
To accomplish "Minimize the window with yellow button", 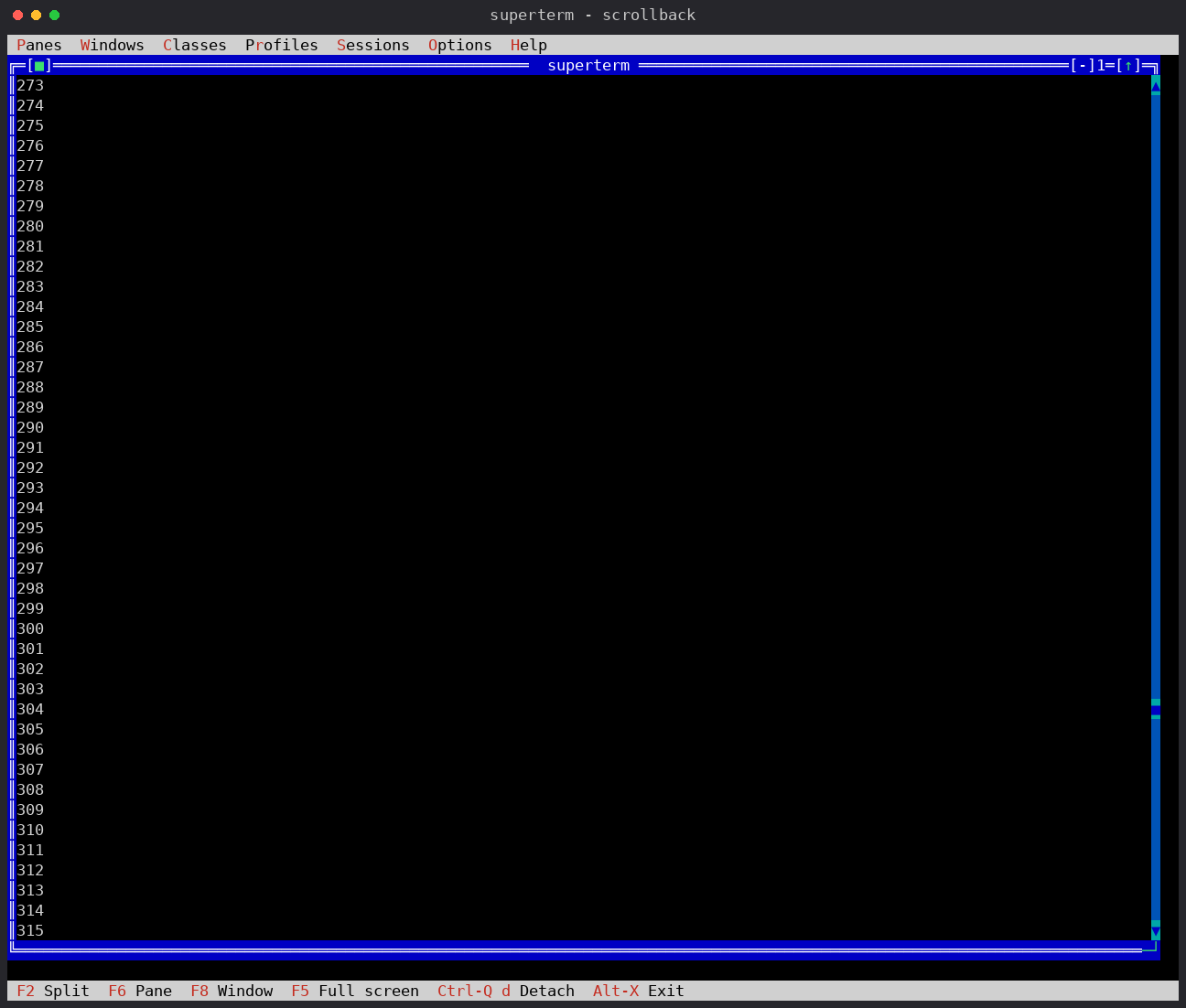I will click(x=36, y=15).
